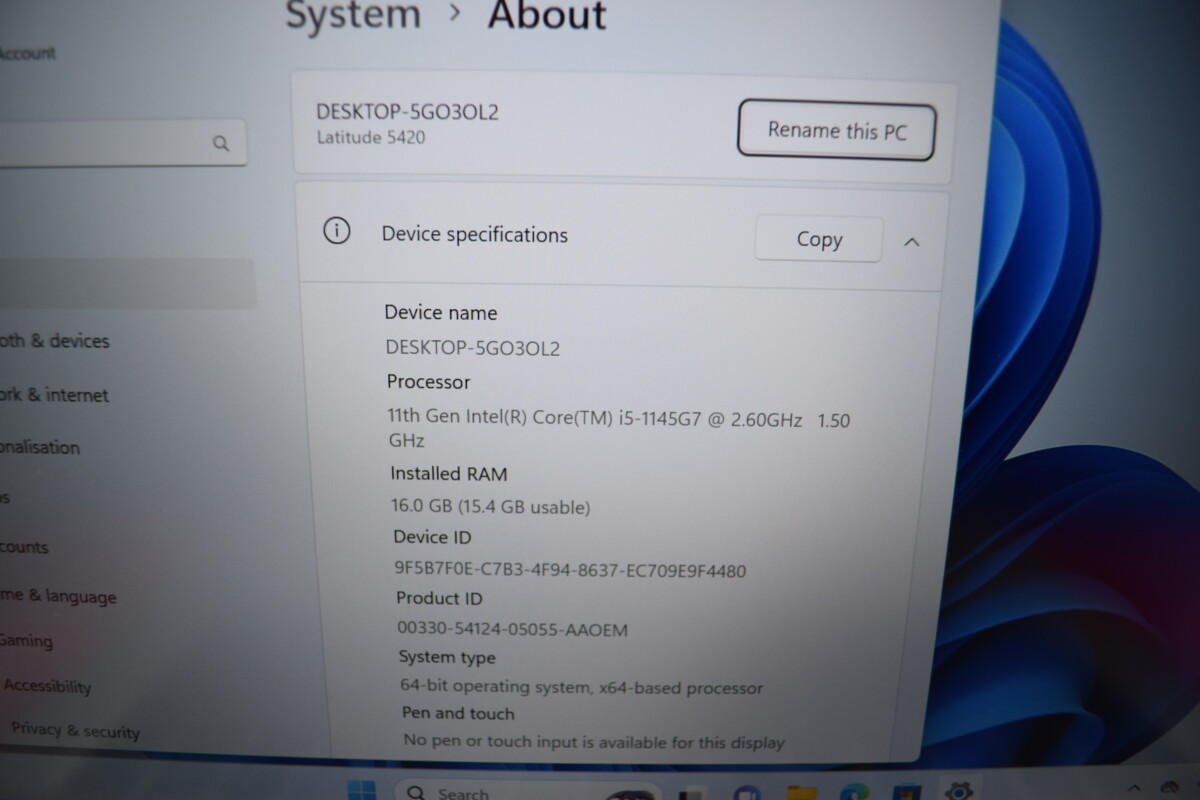1200x800 pixels.
Task: Open Accessibility settings
Action: [x=47, y=686]
